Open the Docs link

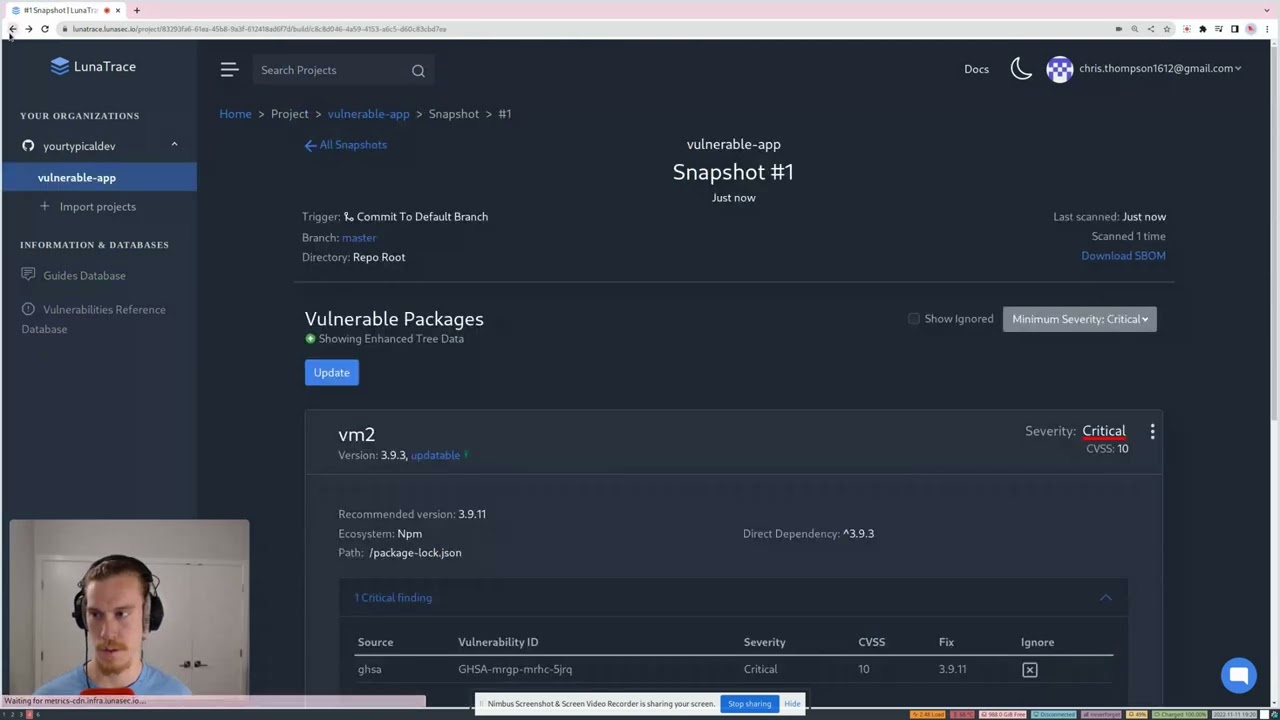(x=976, y=69)
